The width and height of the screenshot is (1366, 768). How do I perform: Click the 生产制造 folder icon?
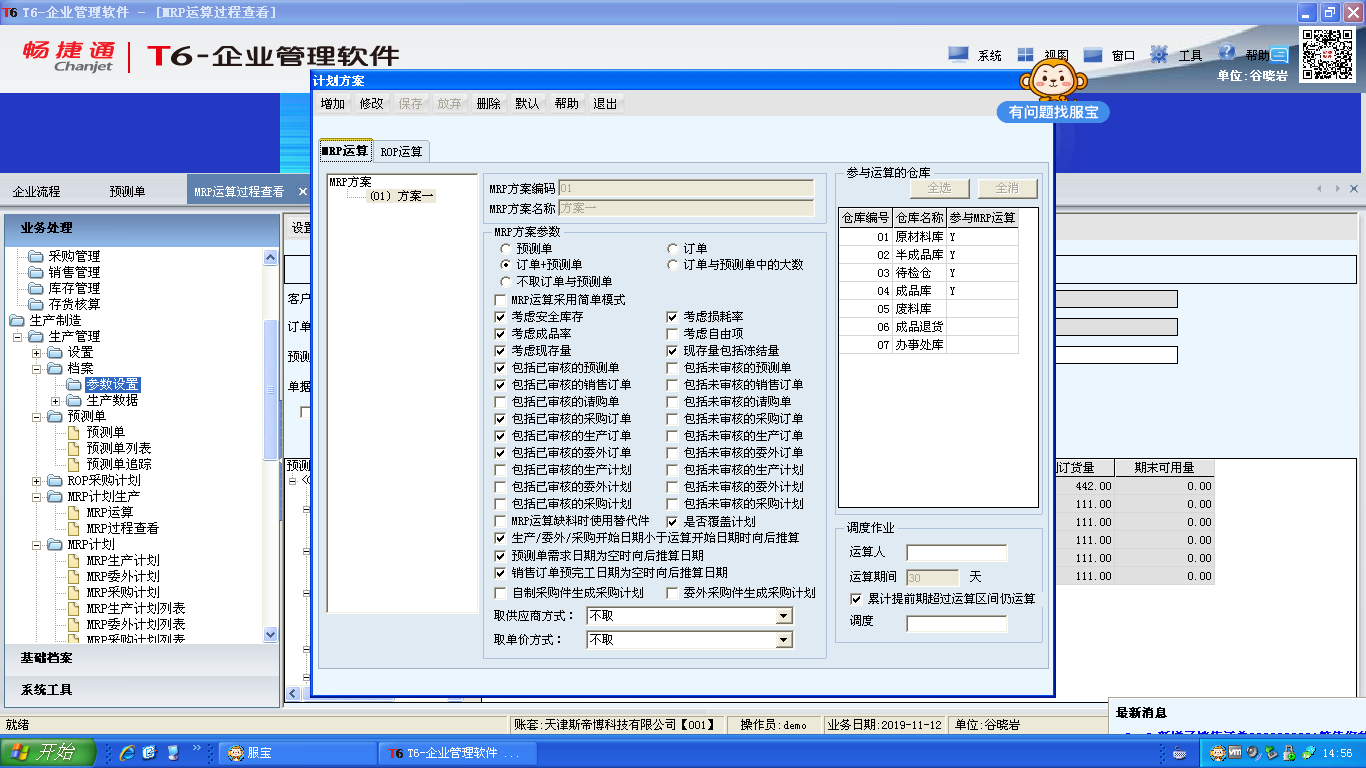tap(17, 320)
